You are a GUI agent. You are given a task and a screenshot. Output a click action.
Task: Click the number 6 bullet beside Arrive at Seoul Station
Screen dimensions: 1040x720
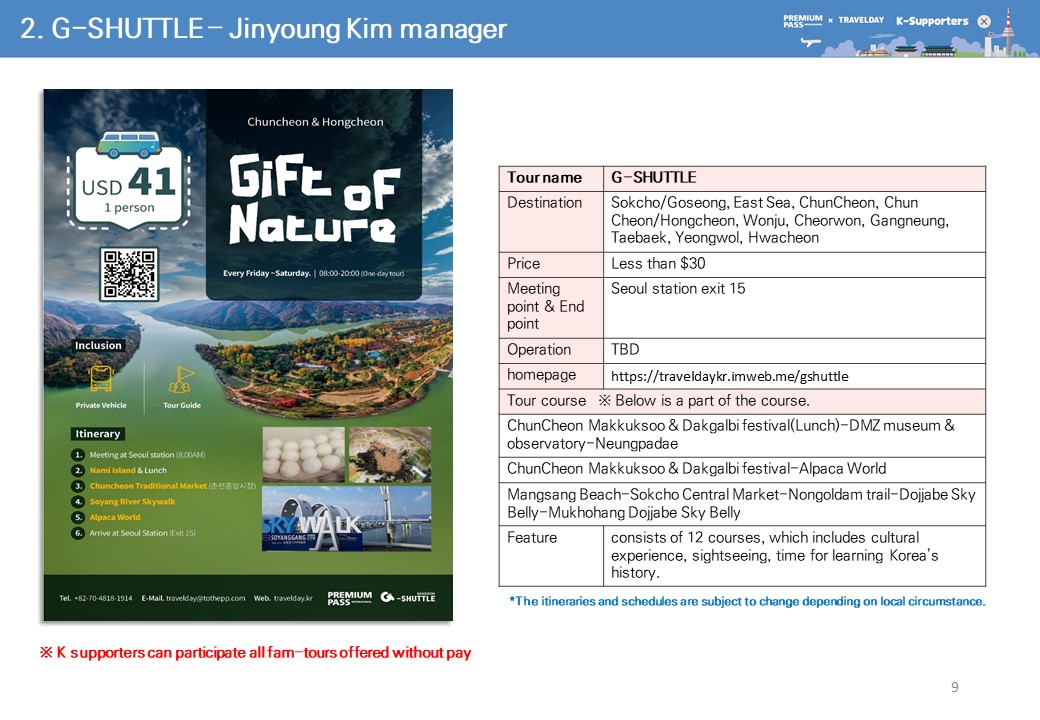(x=78, y=533)
